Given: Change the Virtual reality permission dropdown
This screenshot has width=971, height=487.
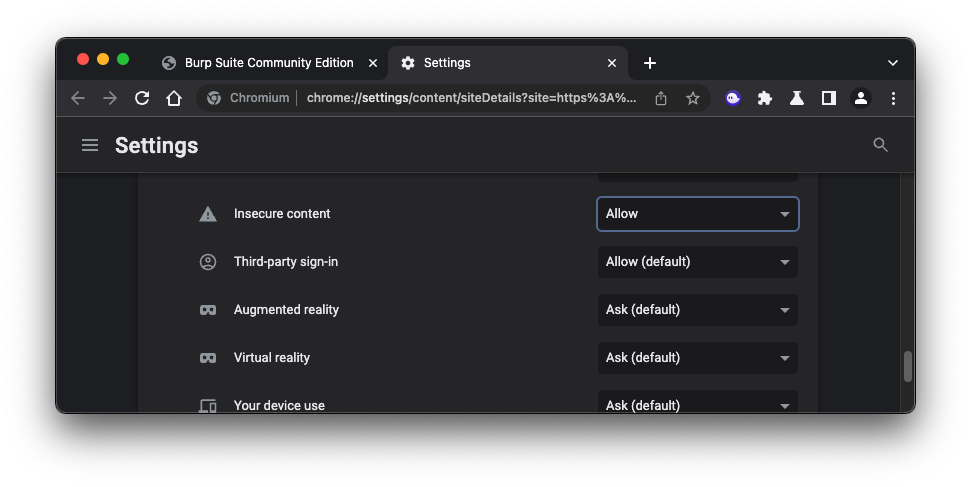Looking at the screenshot, I should pyautogui.click(x=697, y=358).
